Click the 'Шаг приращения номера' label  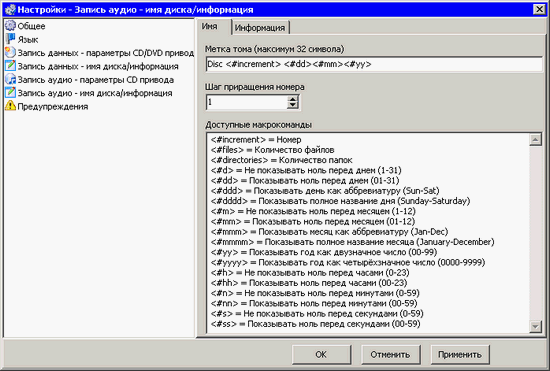[x=255, y=87]
